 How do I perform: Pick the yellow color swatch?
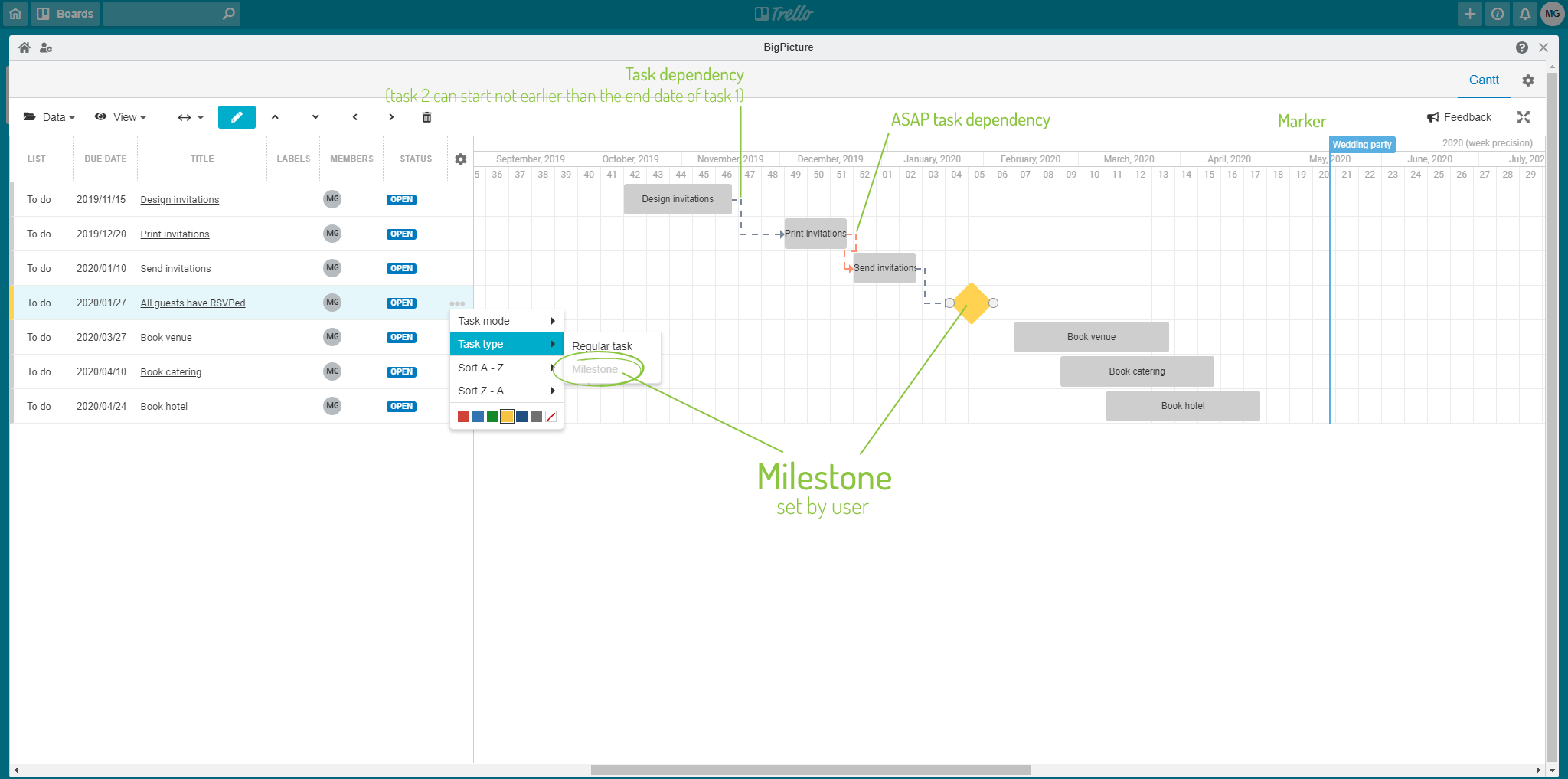pos(507,417)
